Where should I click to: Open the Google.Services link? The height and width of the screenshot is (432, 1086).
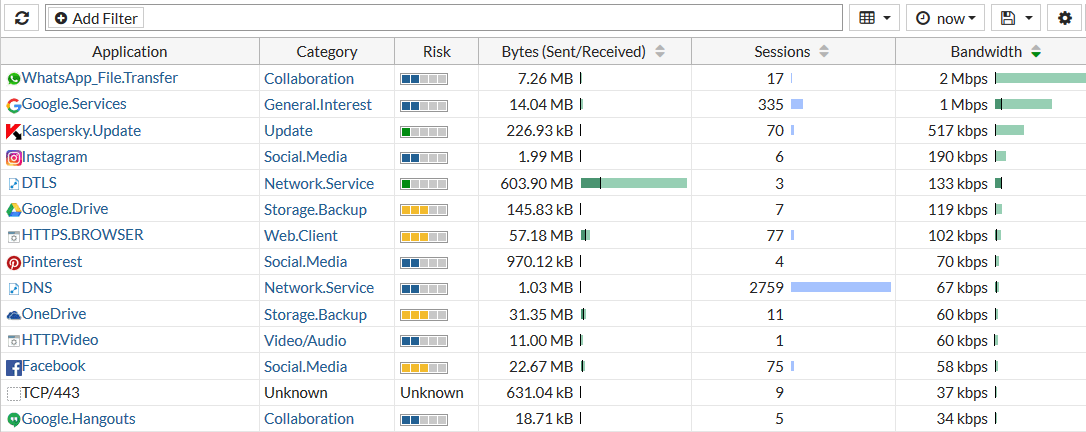[74, 104]
